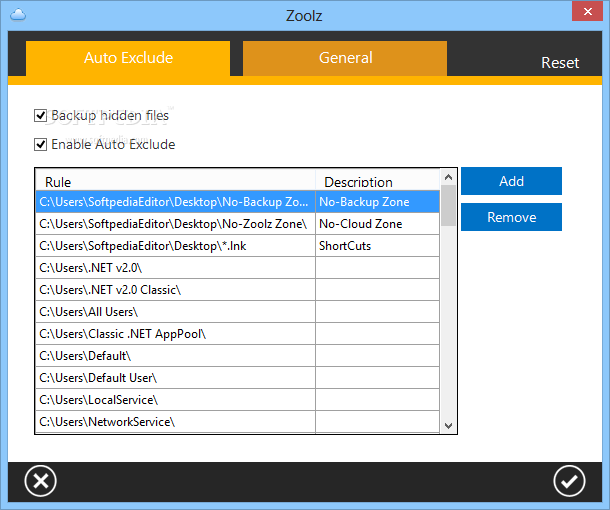
Task: Click the No-Cloud Zone description cell
Action: point(378,224)
